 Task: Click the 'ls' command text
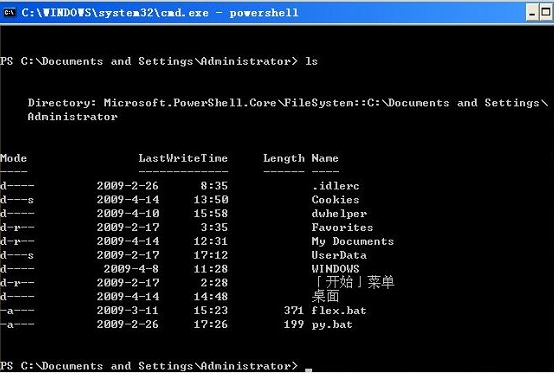pos(311,61)
